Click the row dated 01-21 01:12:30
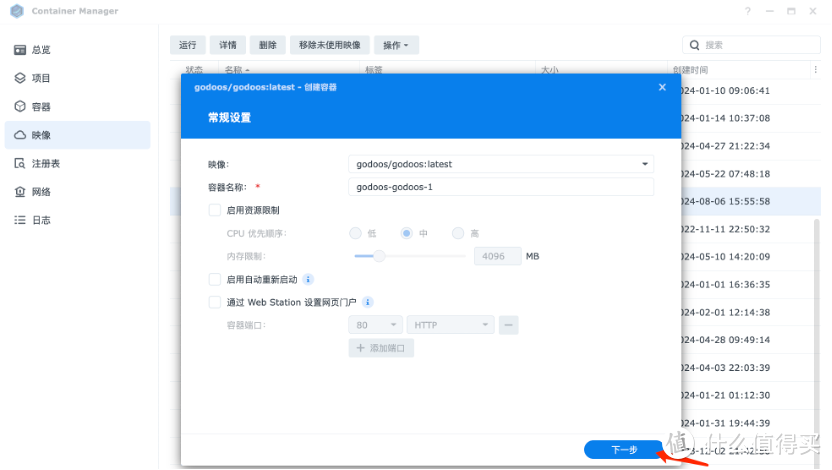The image size is (832, 470). click(751, 395)
